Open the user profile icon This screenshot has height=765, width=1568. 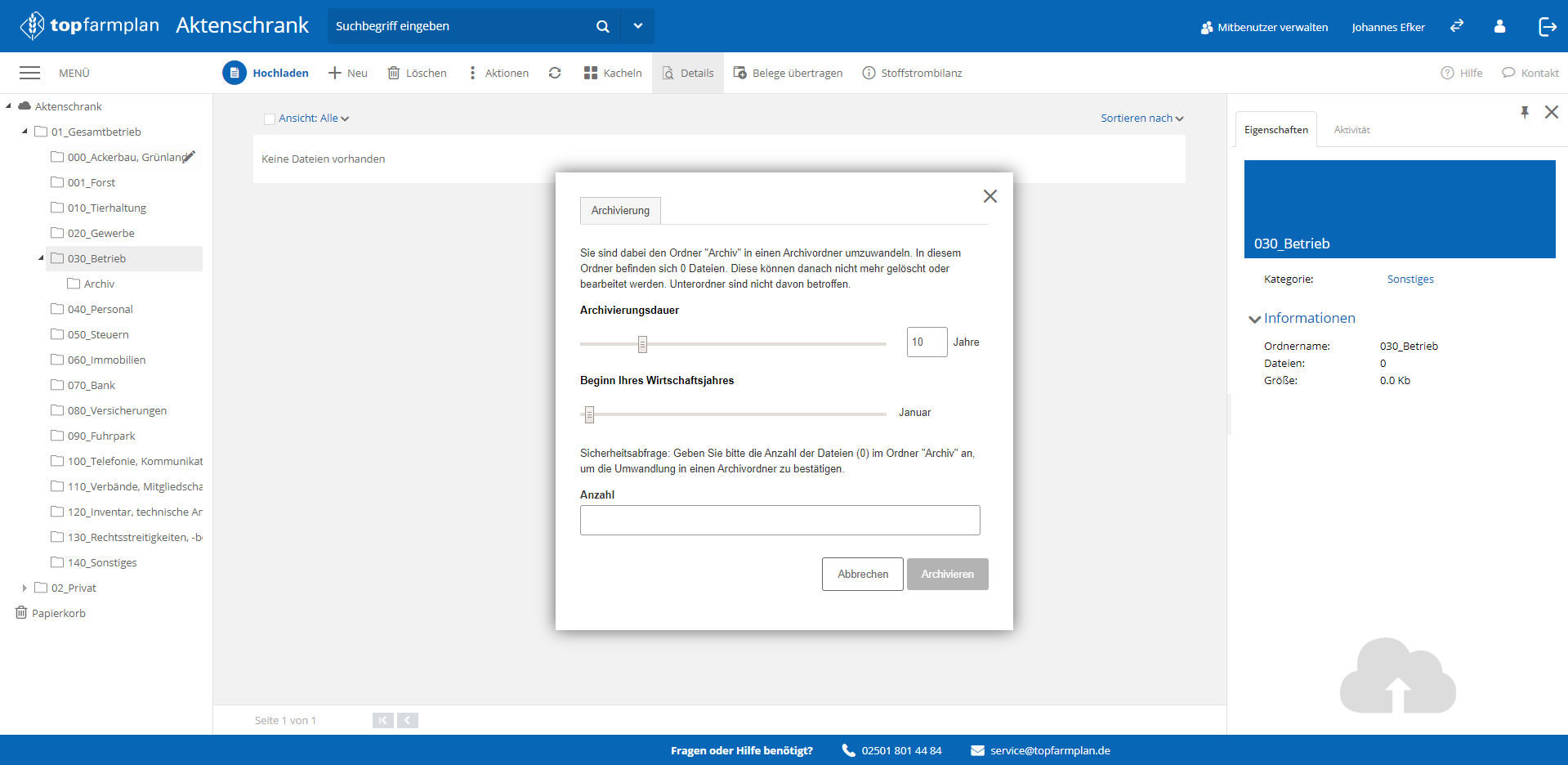click(x=1499, y=26)
